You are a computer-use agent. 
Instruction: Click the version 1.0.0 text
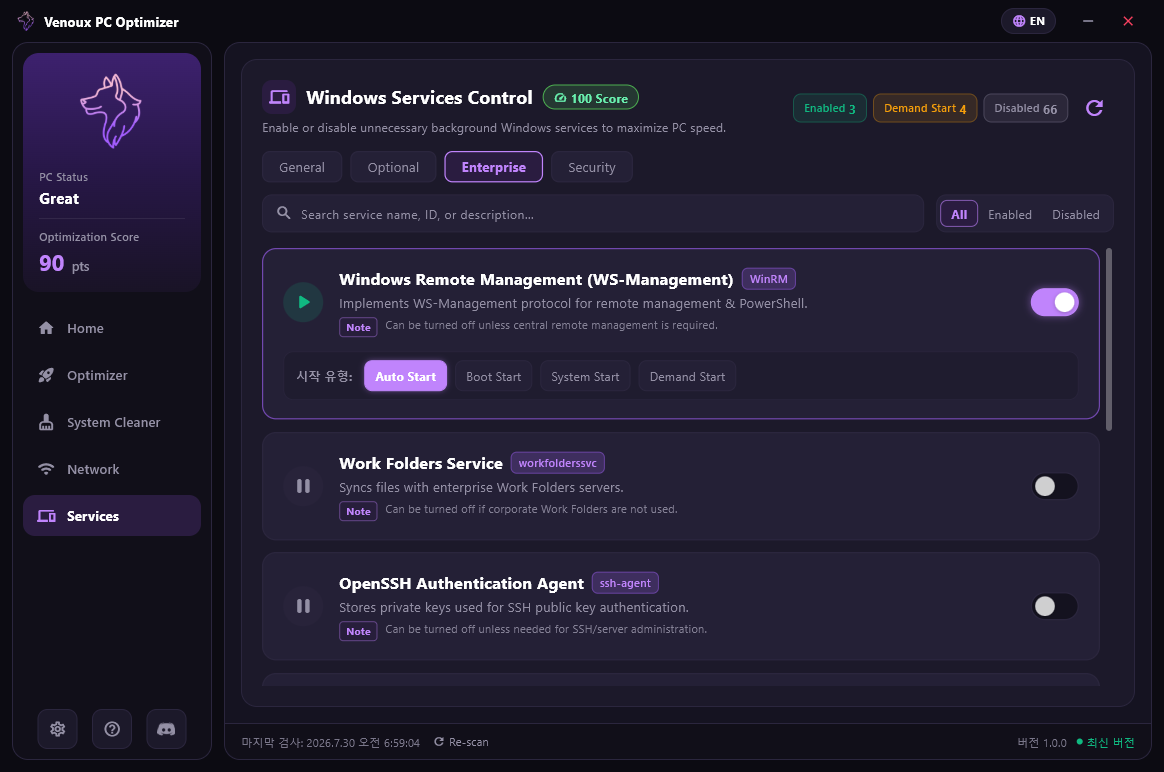click(1042, 743)
